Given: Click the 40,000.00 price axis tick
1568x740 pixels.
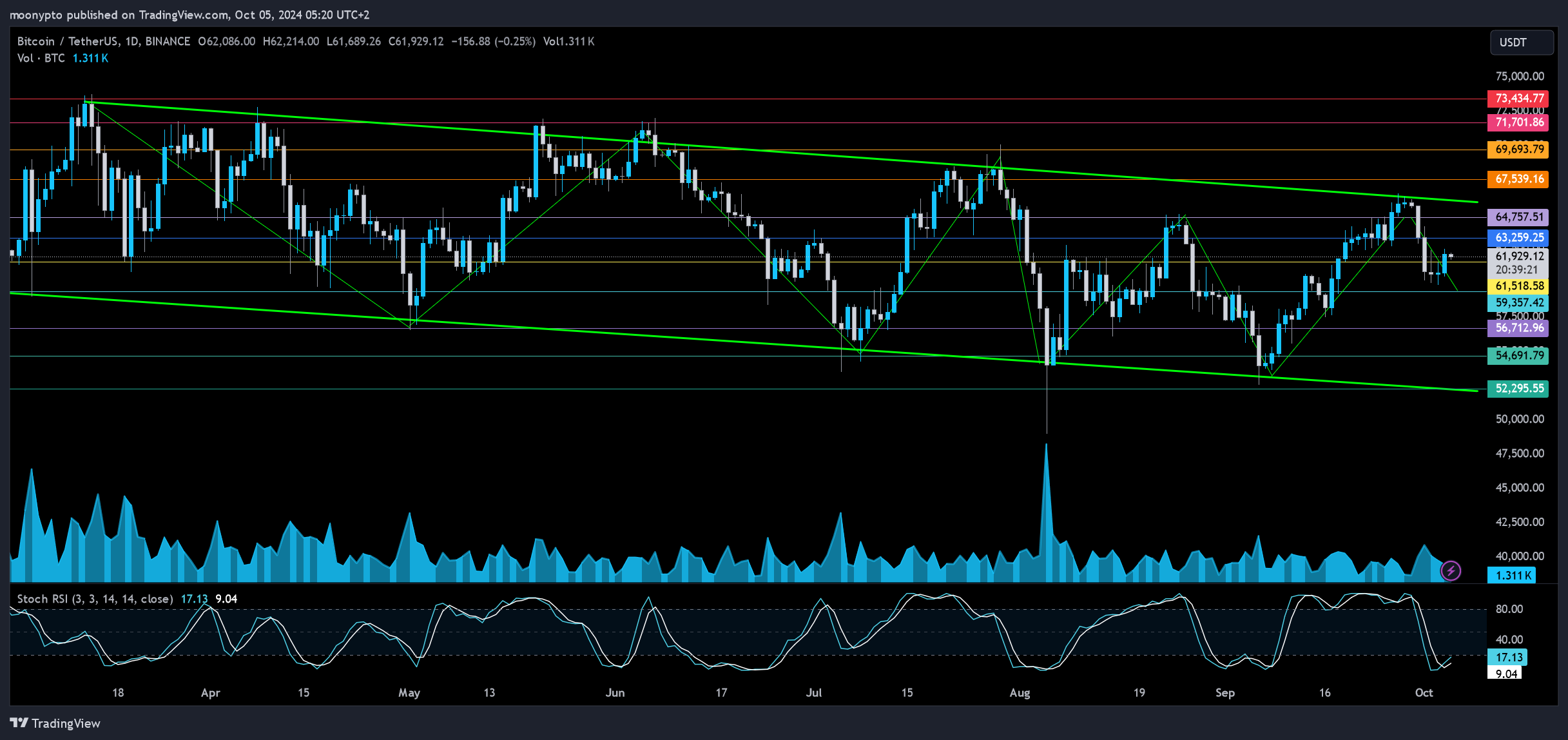Looking at the screenshot, I should (1520, 556).
